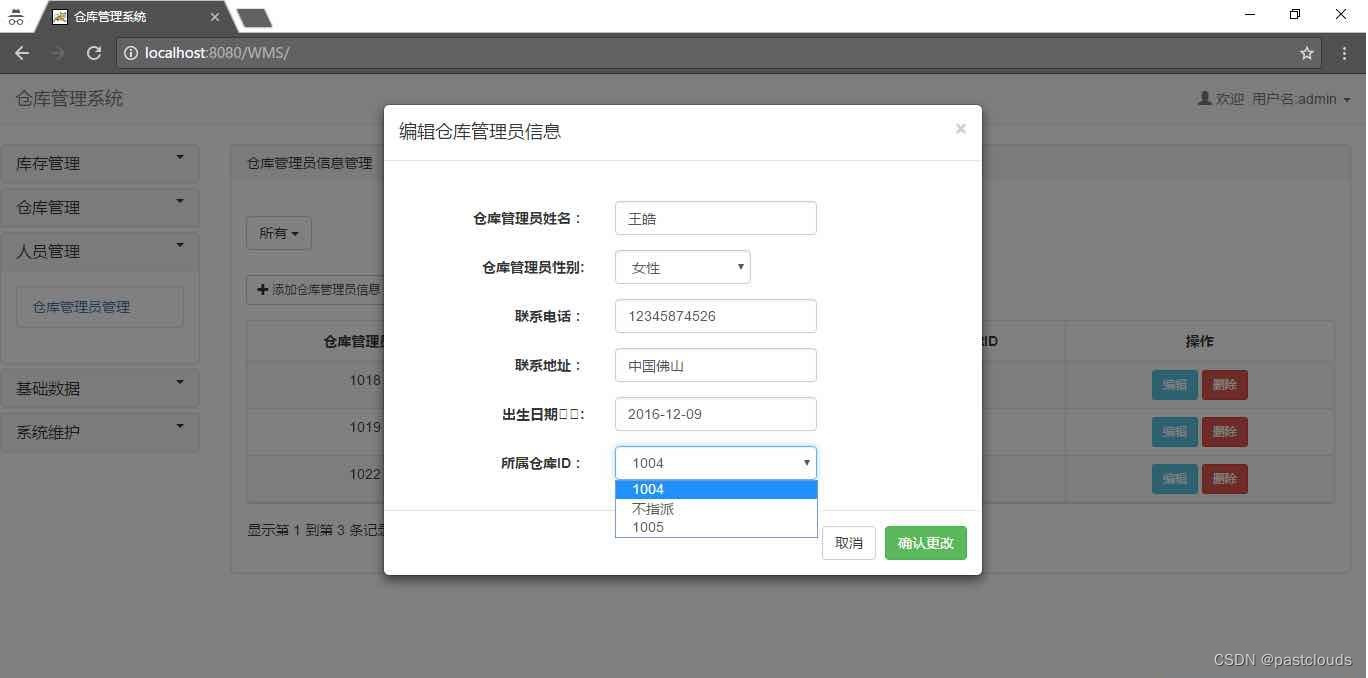Click the address bar URL

pos(217,53)
